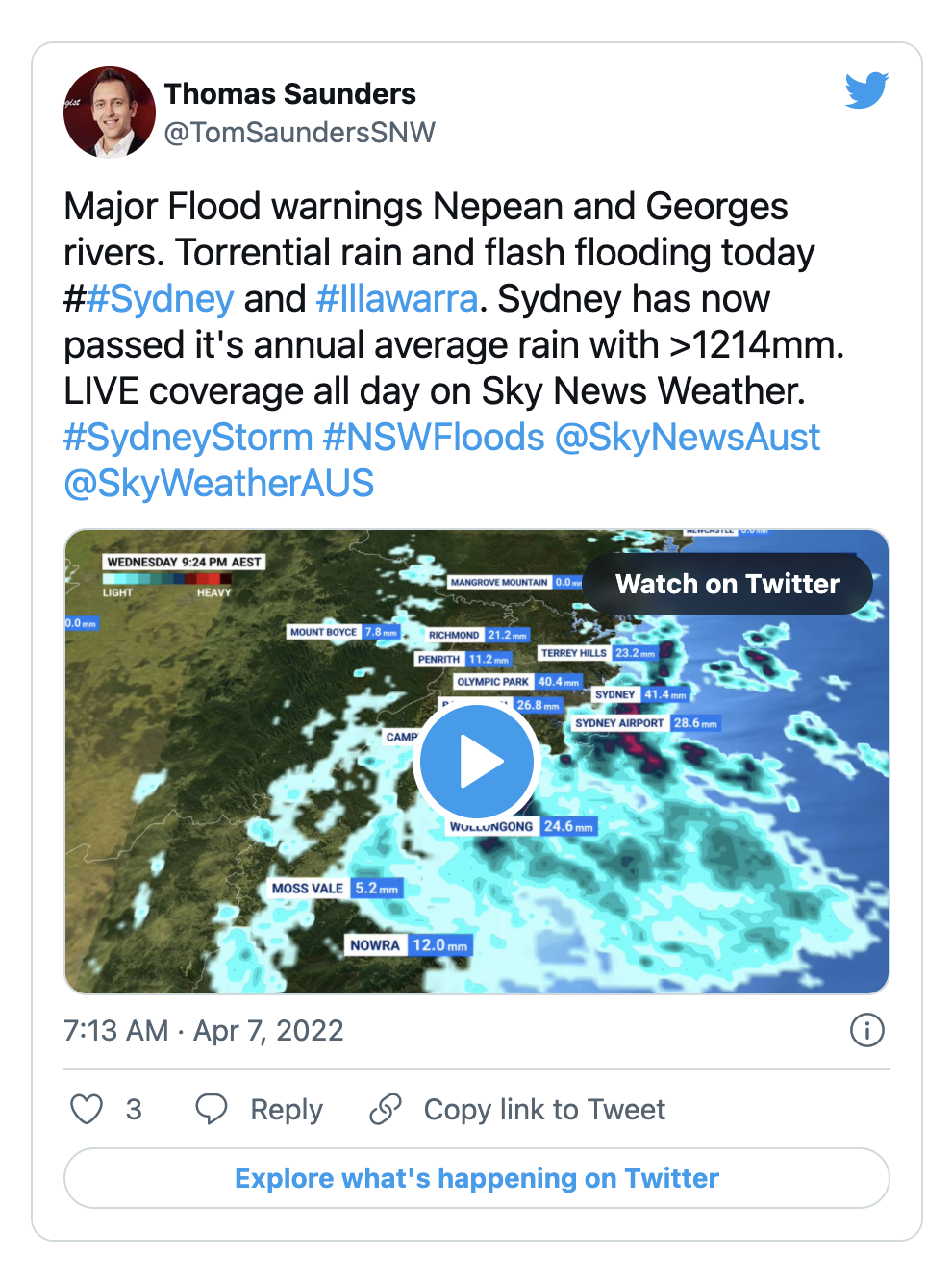The width and height of the screenshot is (952, 1281).
Task: Open the tweet info circle icon
Action: coord(867,1030)
